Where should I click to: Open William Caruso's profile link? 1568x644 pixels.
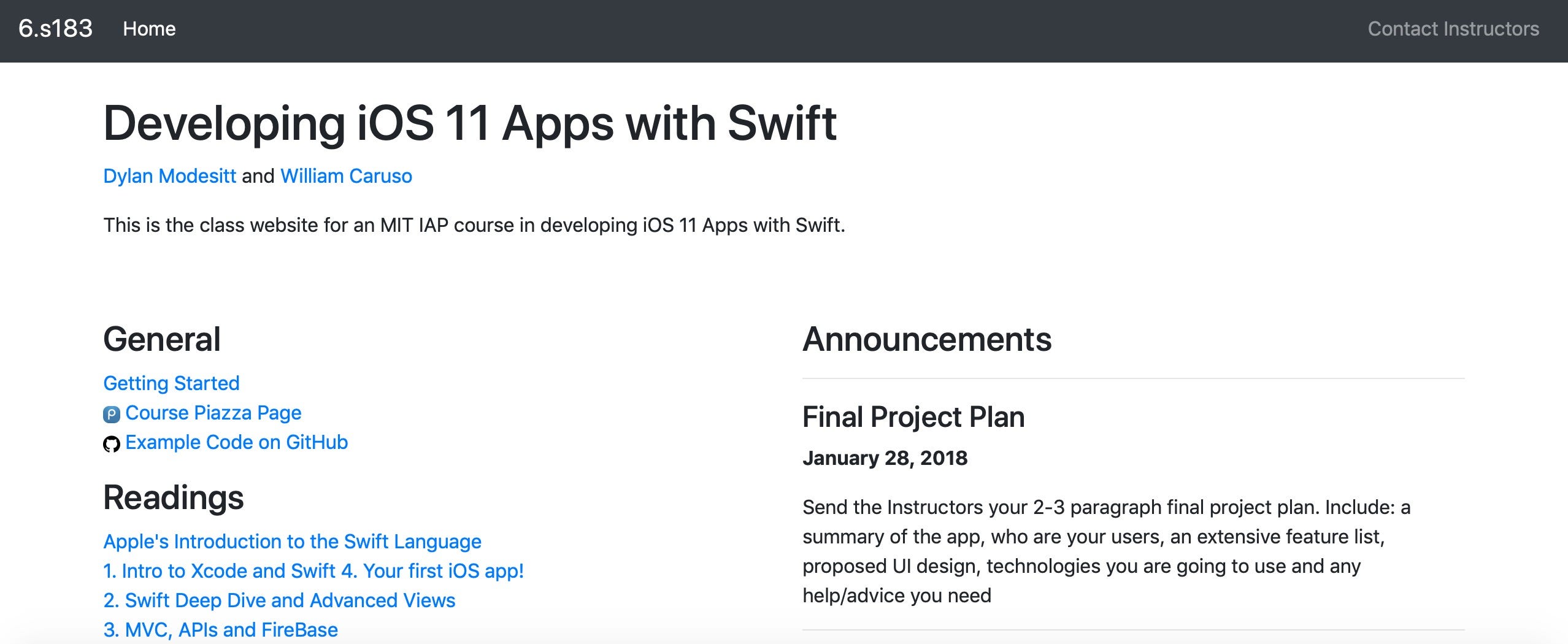(346, 176)
